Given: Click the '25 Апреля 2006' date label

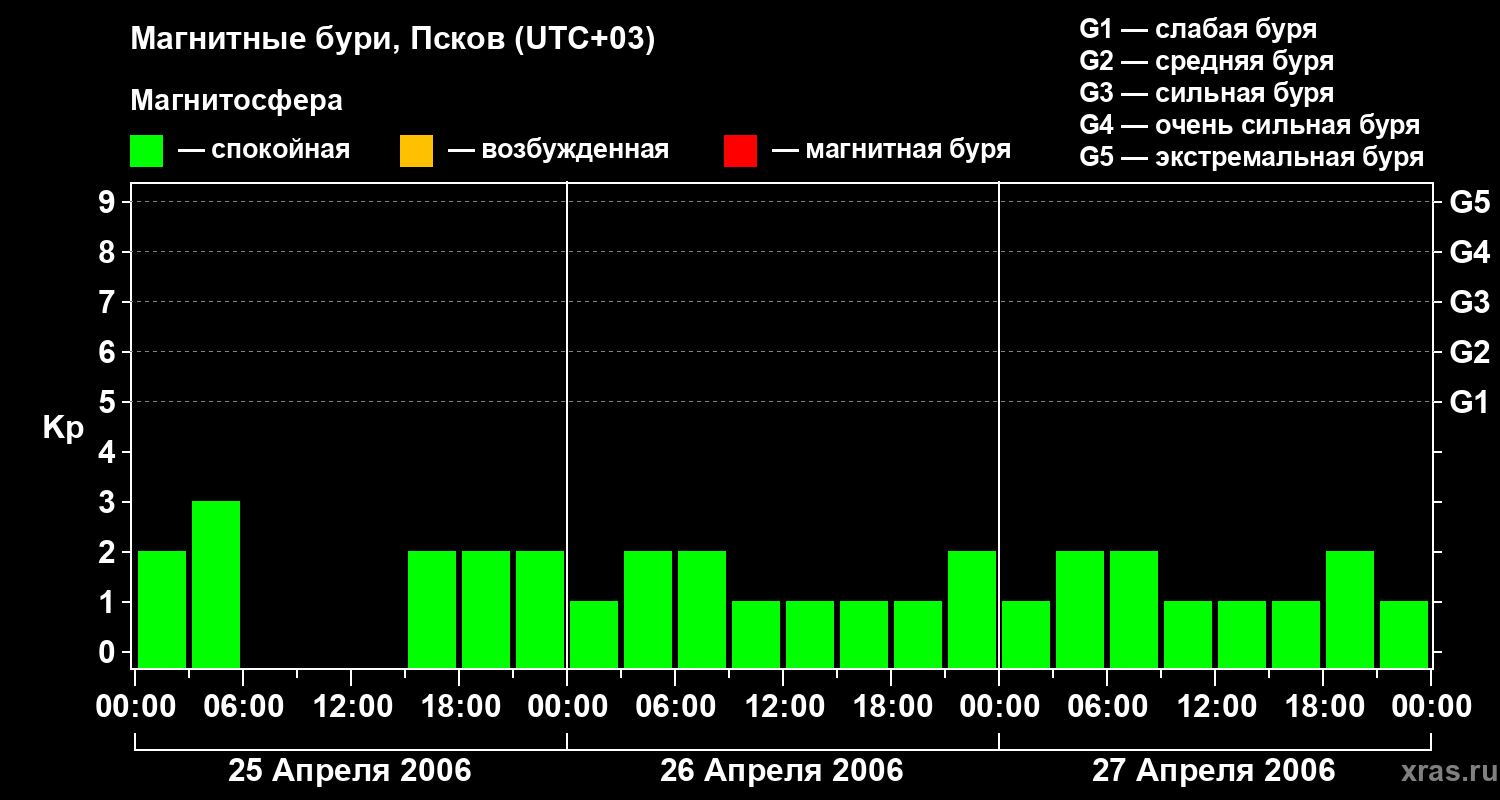Looking at the screenshot, I should point(350,771).
